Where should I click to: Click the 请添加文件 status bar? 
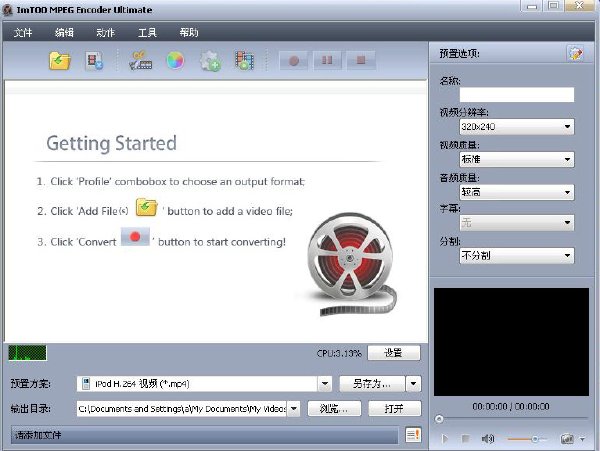[x=205, y=435]
